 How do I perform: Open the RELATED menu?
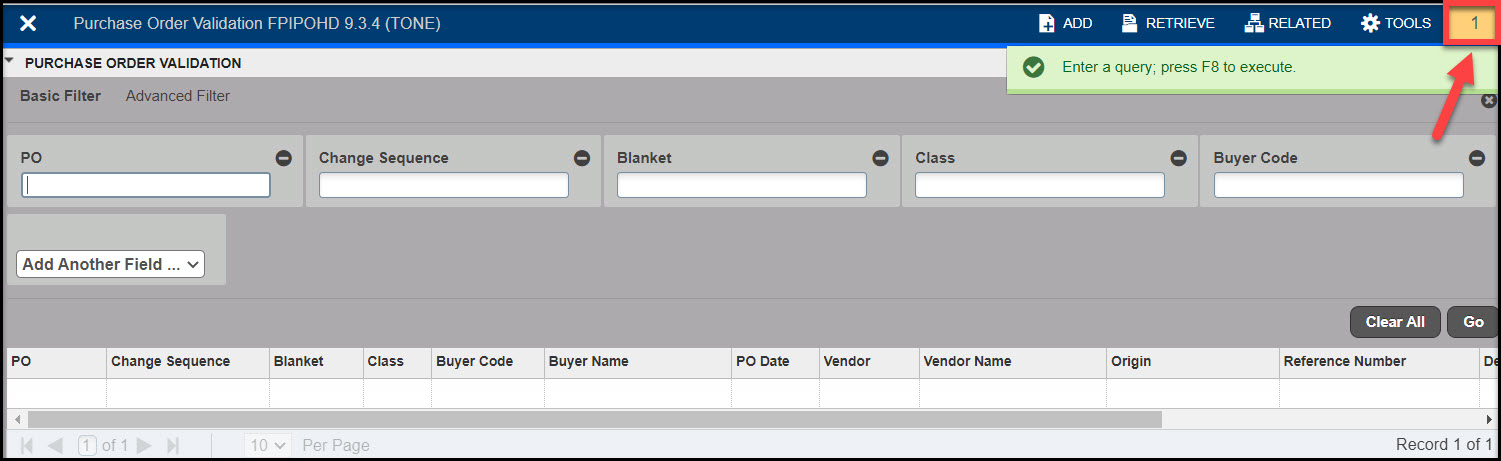pyautogui.click(x=1287, y=23)
